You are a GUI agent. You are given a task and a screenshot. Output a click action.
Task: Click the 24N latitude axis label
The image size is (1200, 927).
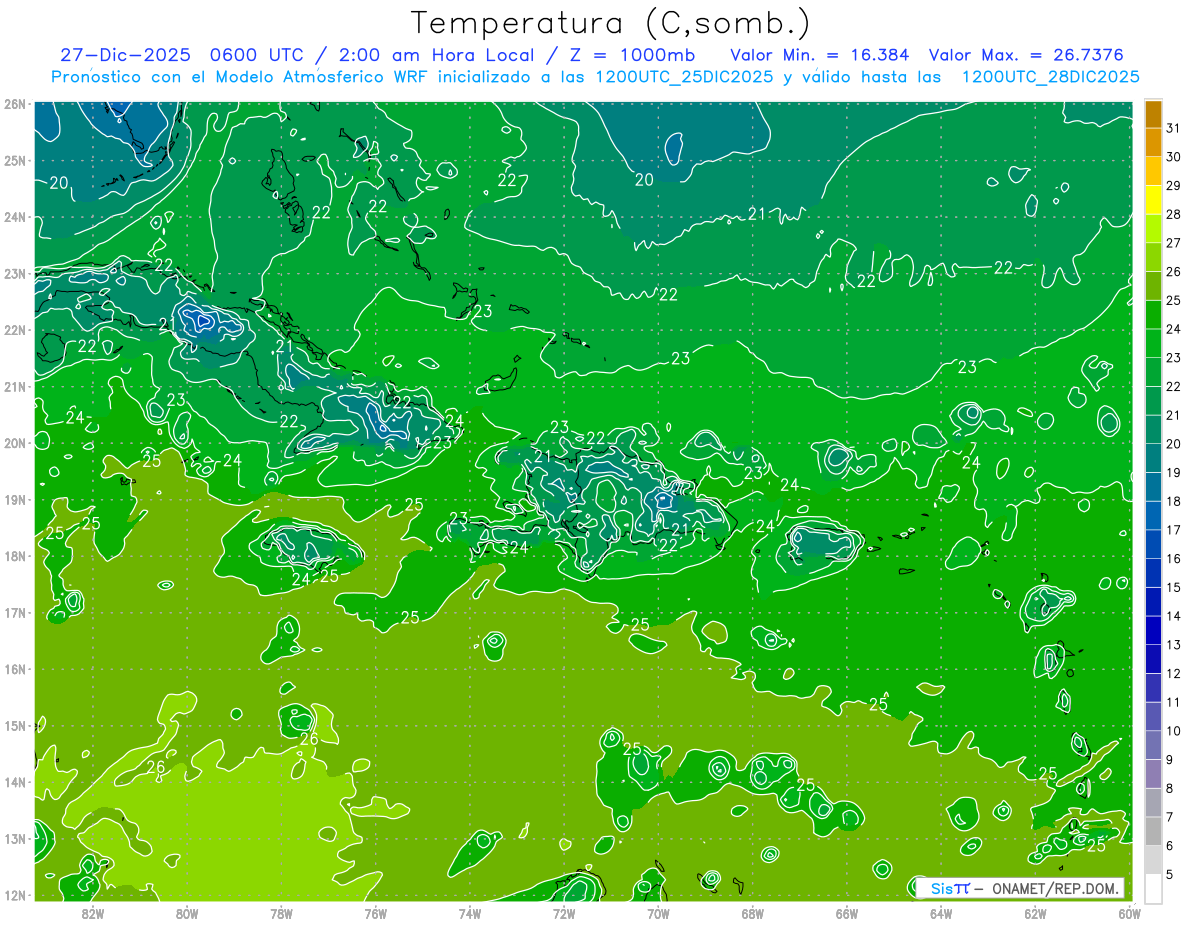click(x=14, y=217)
